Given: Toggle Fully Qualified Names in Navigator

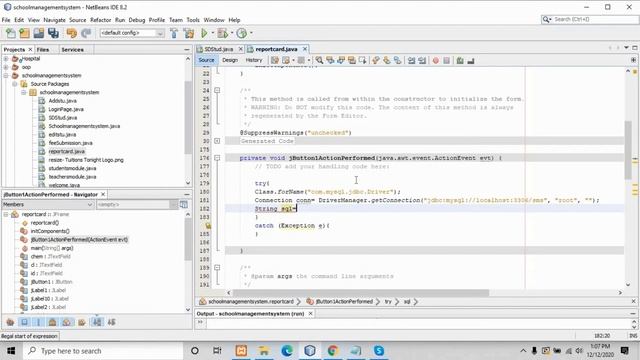Looking at the screenshot, I should pos(82,322).
